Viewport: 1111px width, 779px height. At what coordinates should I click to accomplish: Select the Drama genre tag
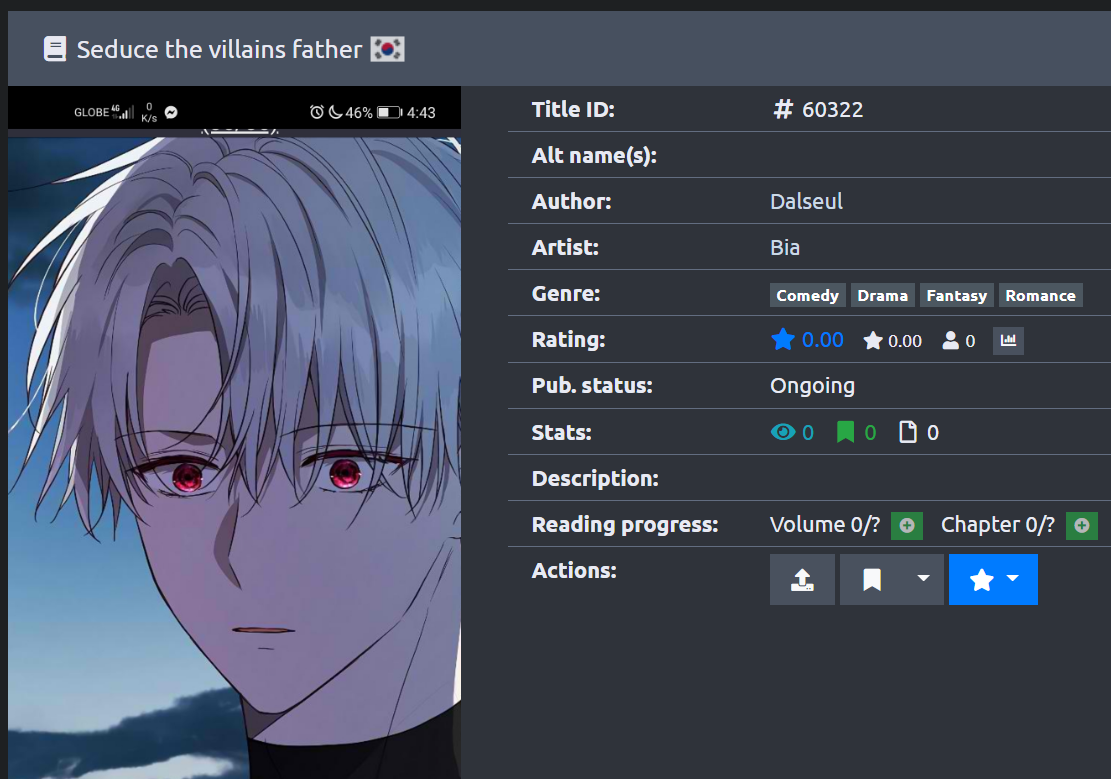pos(882,296)
